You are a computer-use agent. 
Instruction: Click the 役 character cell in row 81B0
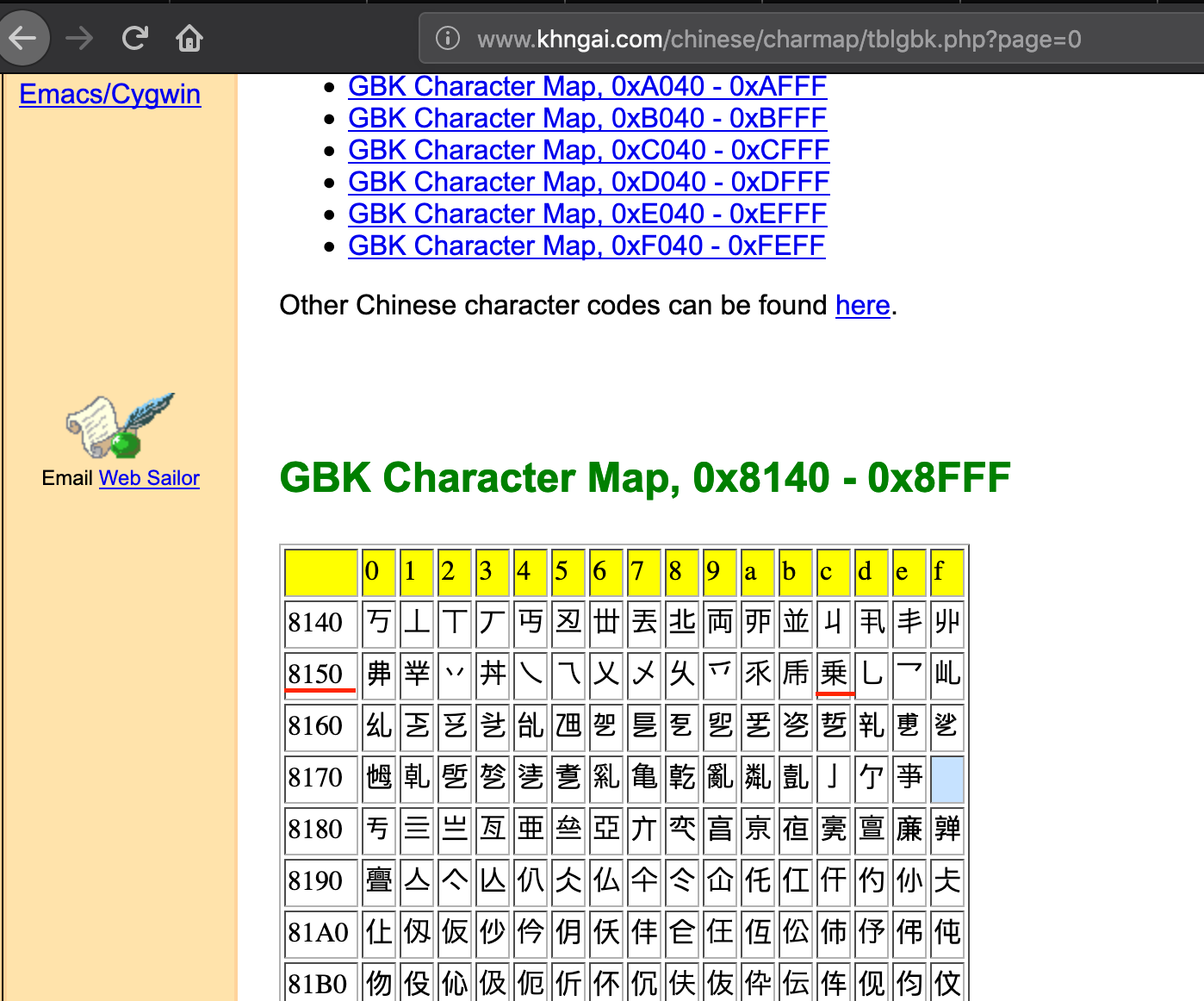(417, 983)
